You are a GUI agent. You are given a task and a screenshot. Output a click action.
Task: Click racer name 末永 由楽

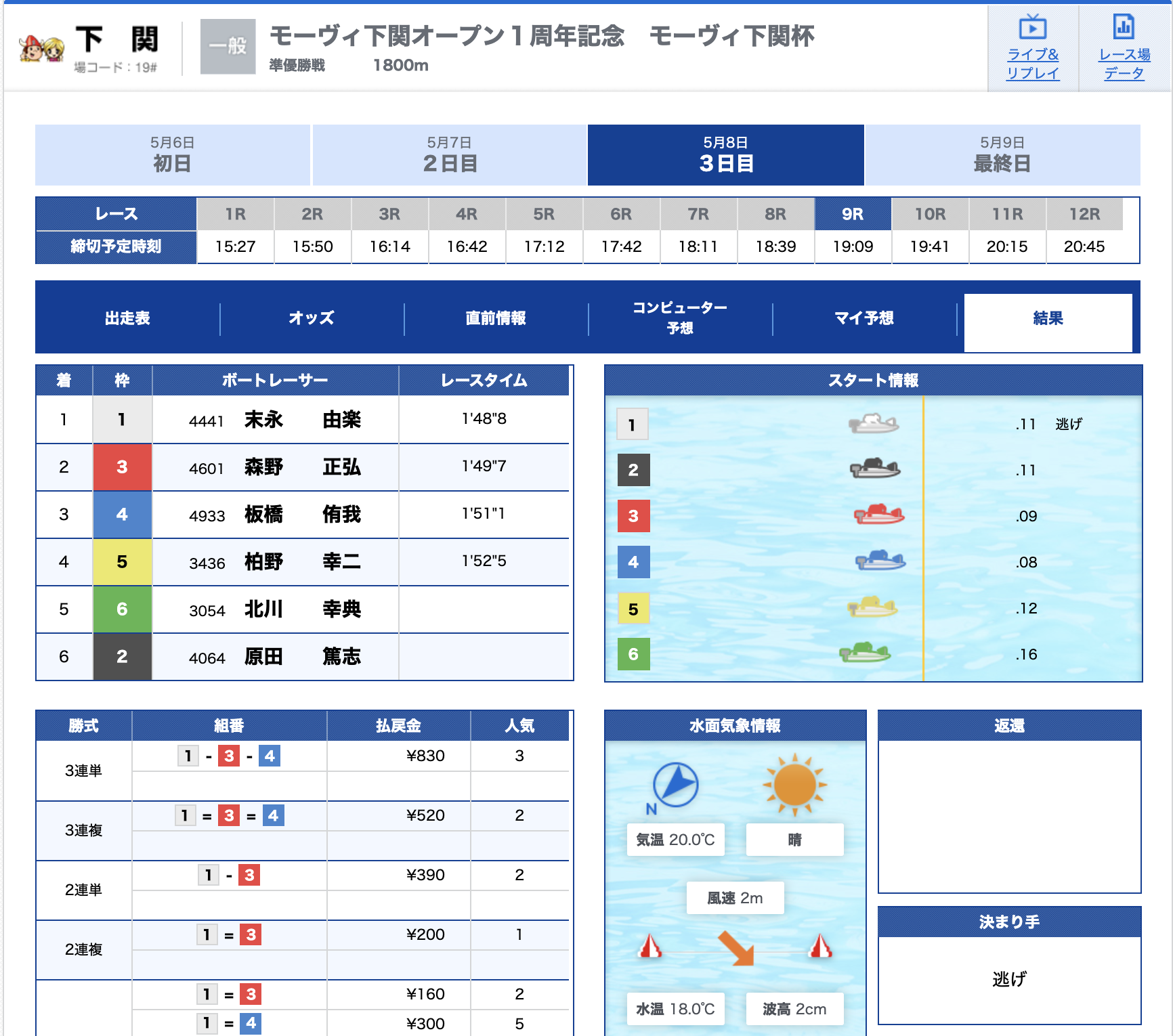pos(302,420)
